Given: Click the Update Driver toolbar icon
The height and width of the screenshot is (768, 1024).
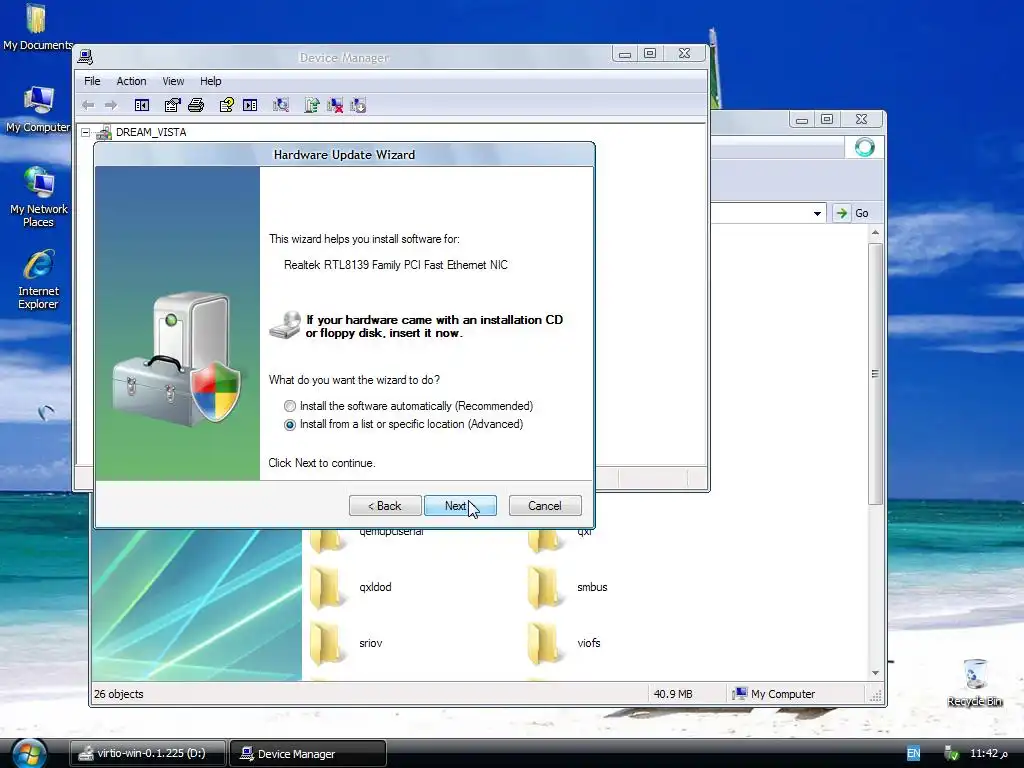Looking at the screenshot, I should [312, 105].
